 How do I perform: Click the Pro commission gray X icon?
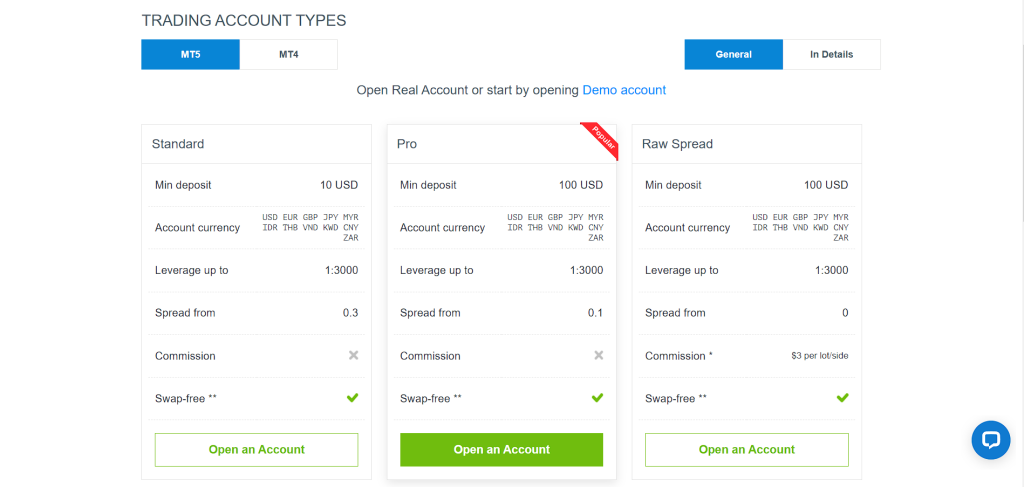tap(598, 355)
